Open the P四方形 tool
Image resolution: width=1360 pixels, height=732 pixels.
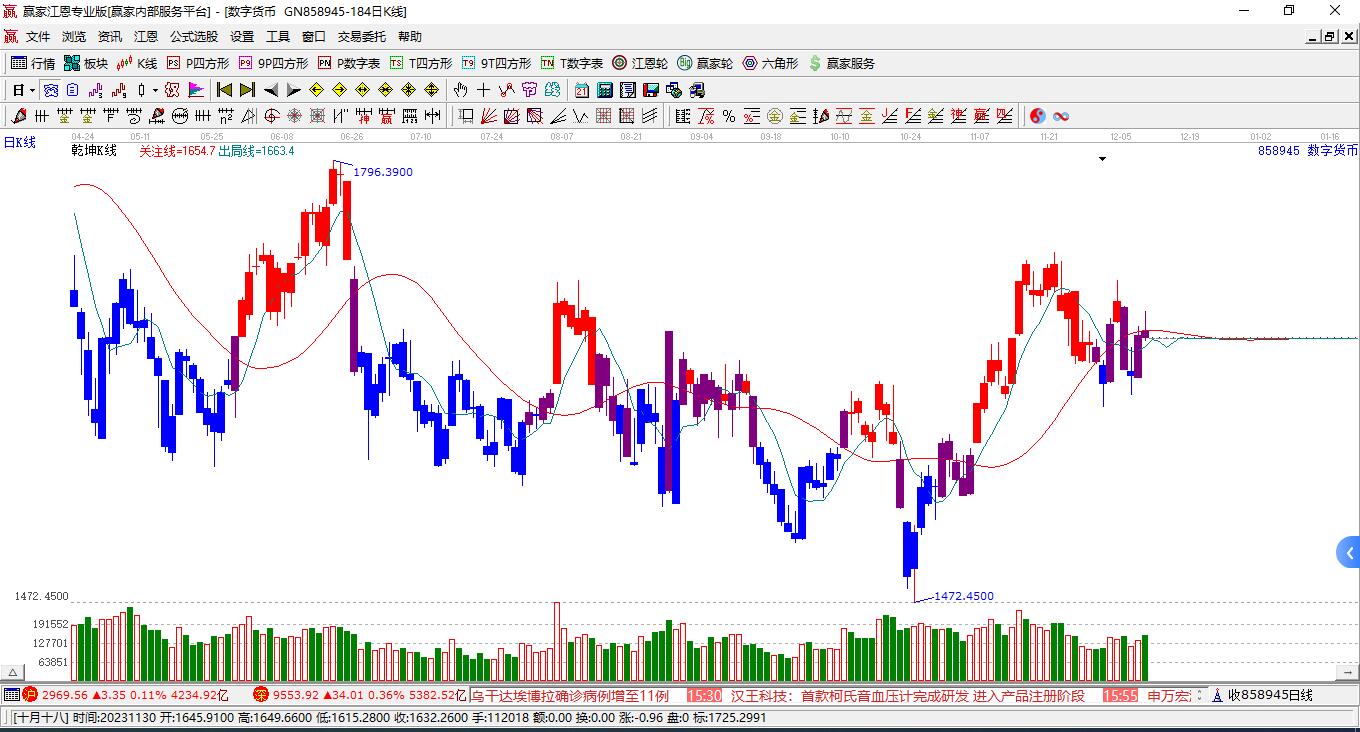[x=198, y=63]
